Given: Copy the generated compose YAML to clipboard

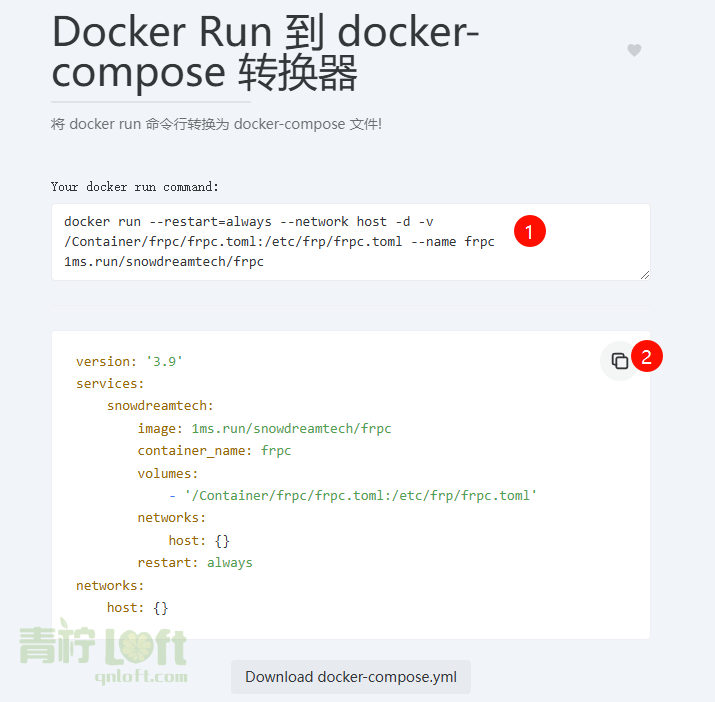Looking at the screenshot, I should 620,361.
